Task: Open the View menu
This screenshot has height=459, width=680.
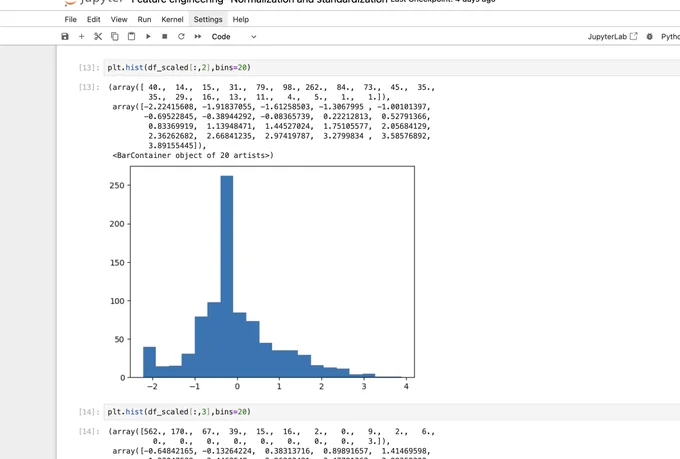Action: click(x=119, y=20)
